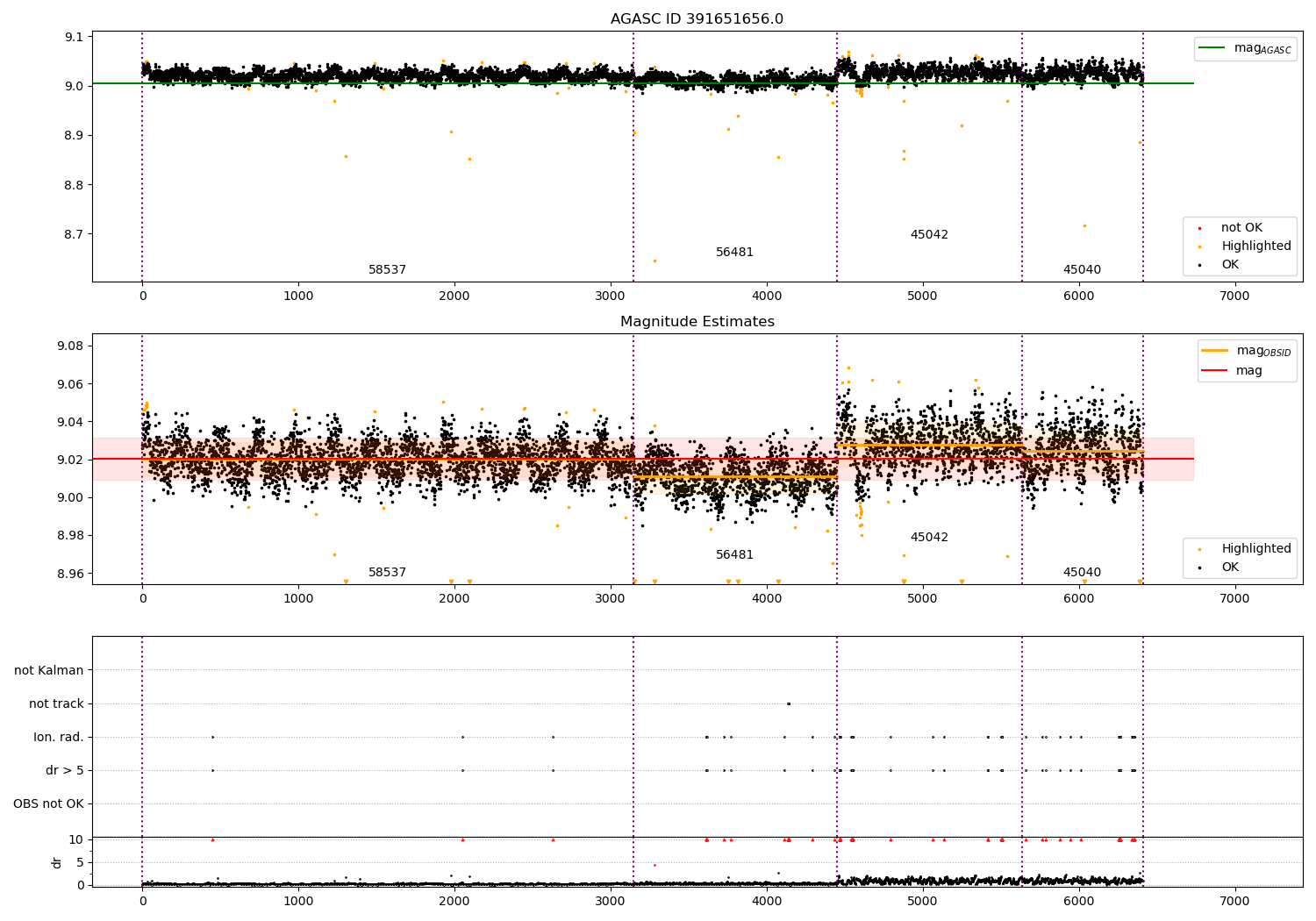Click obsid label 45042 in the top plot

929,235
